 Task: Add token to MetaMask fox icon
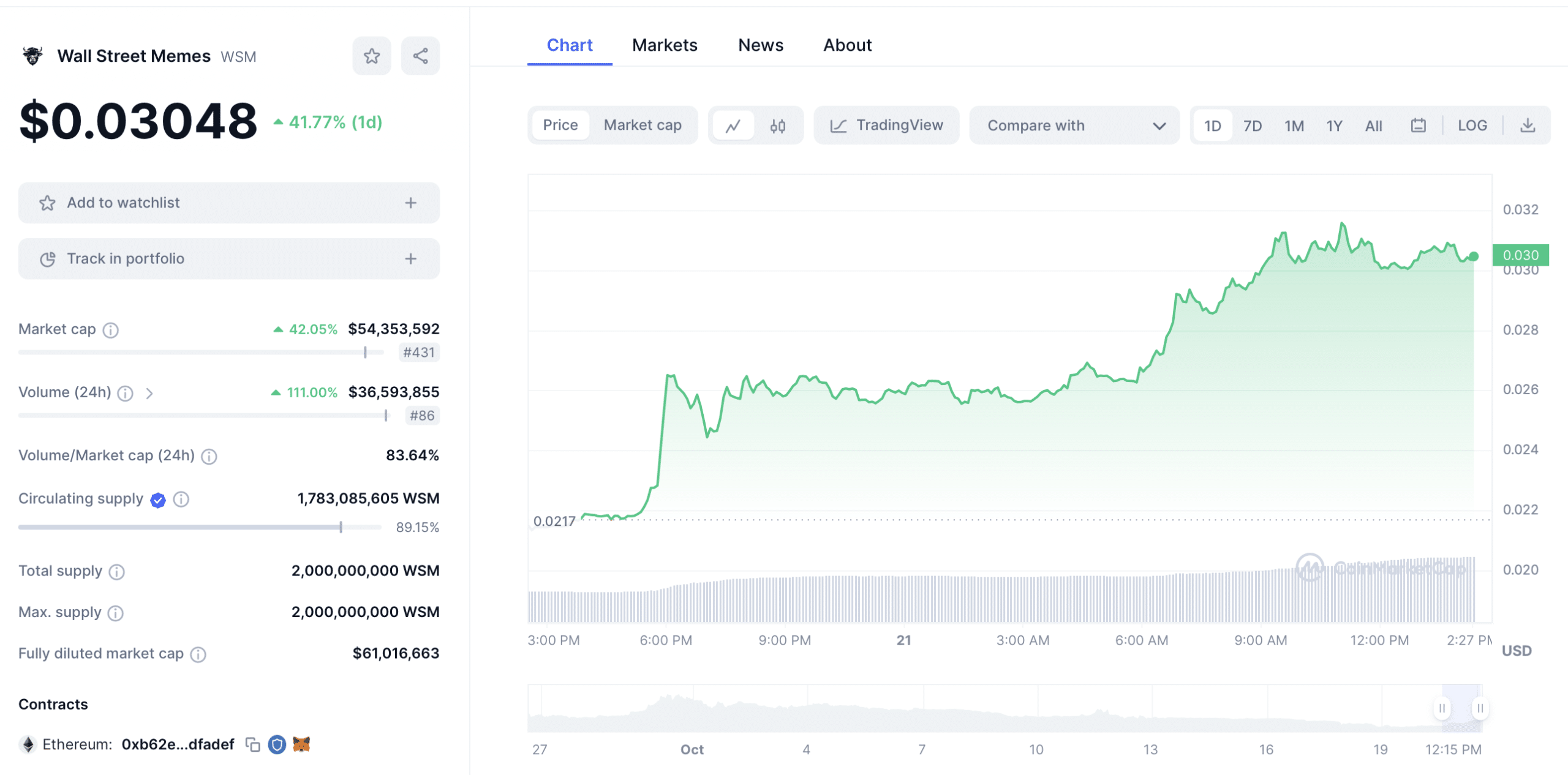pos(301,744)
